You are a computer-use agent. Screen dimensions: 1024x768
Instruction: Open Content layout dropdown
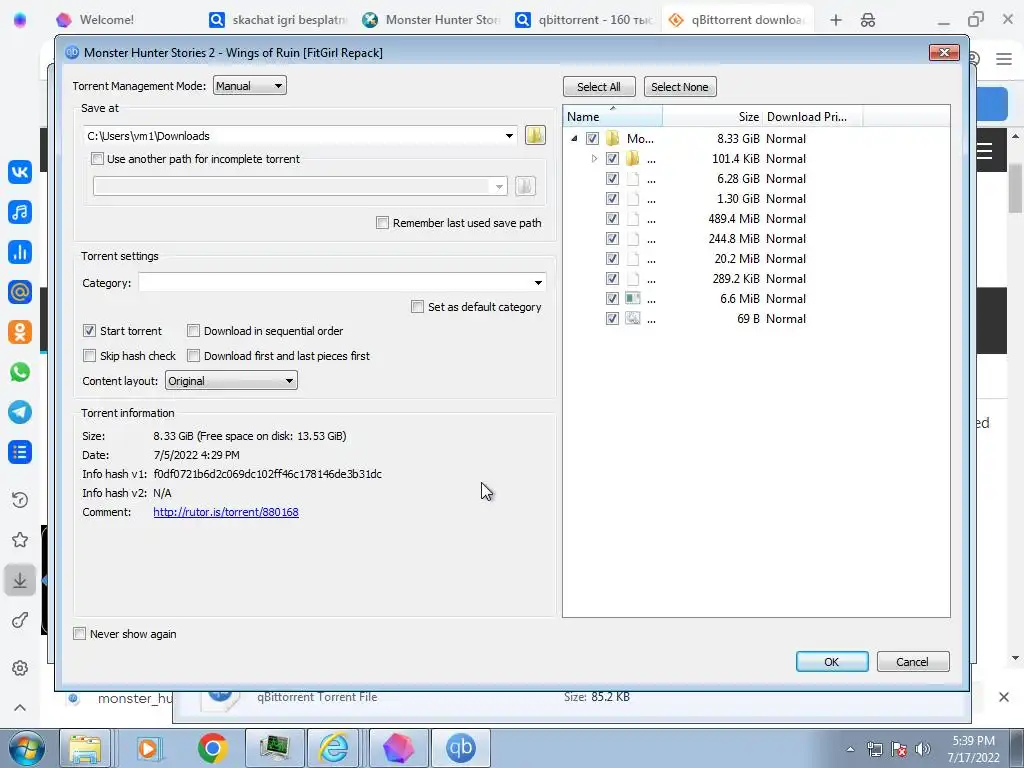[231, 381]
